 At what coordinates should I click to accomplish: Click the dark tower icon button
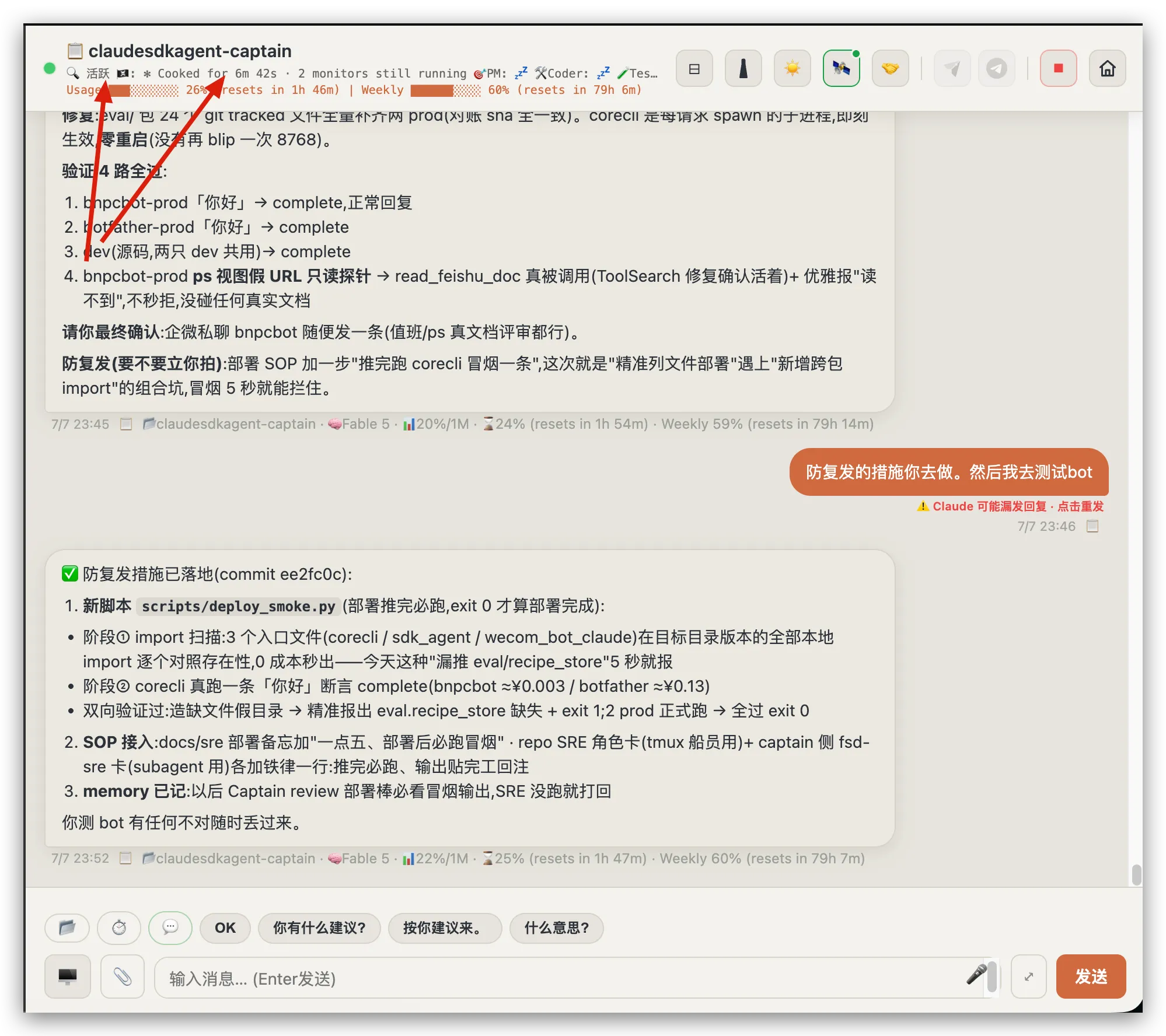[x=743, y=69]
